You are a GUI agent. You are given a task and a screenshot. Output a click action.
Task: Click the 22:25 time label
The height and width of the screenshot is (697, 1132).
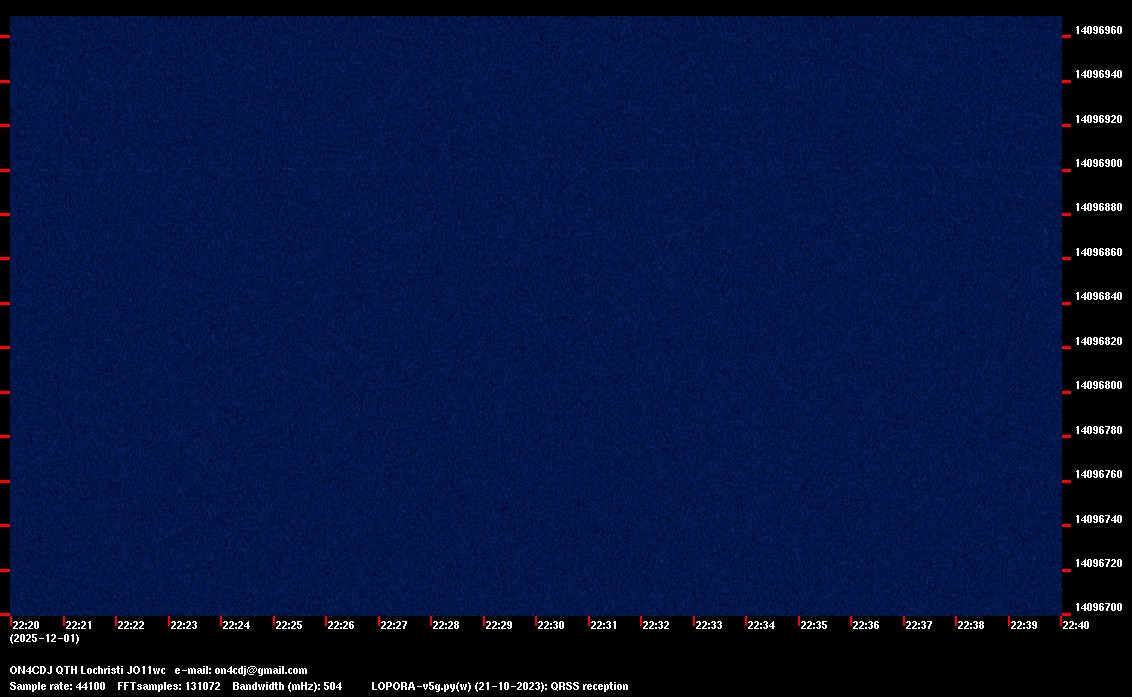pyautogui.click(x=289, y=625)
